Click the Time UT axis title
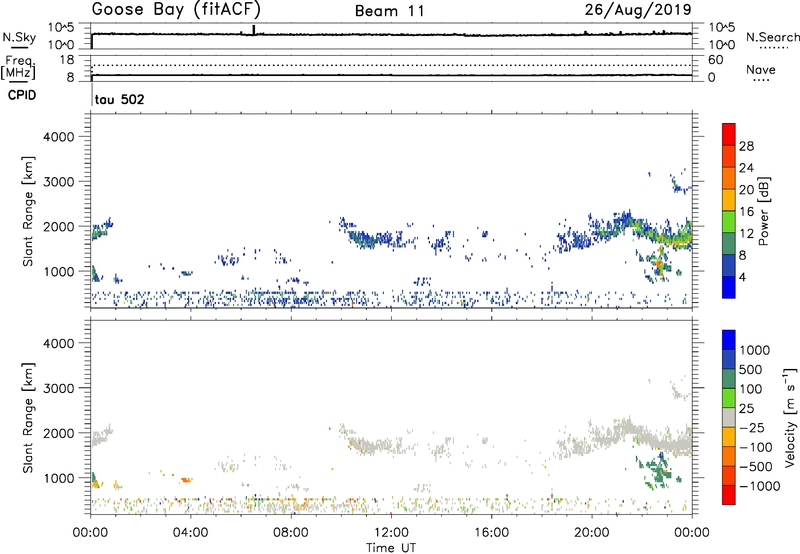Screen dimensions: 800x554 pos(391,548)
